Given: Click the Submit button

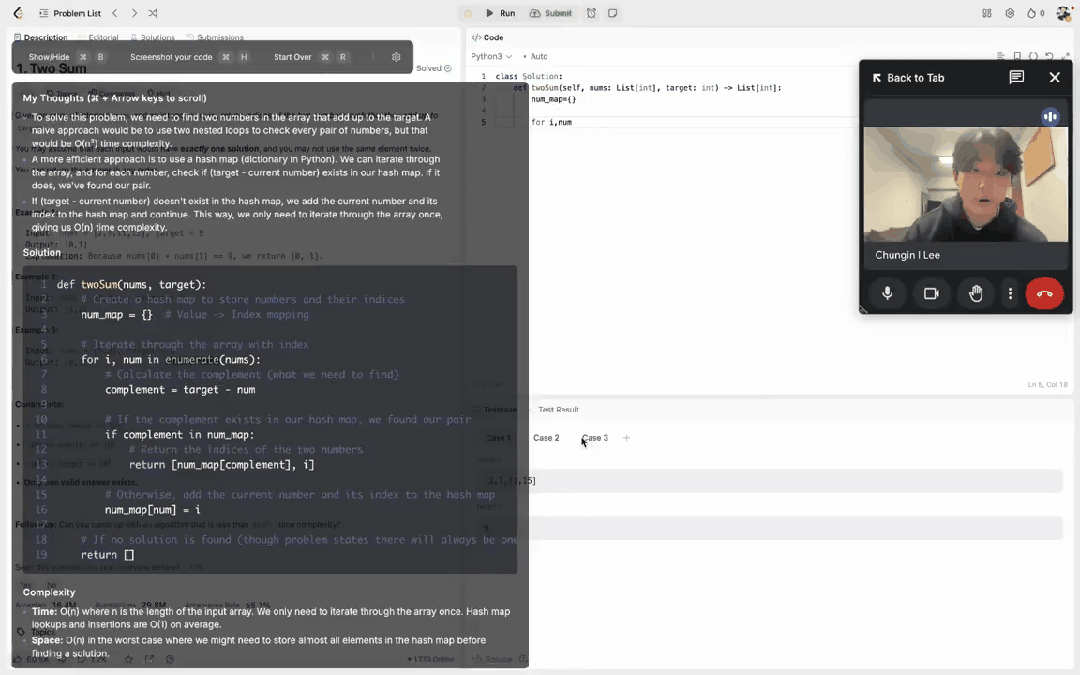Looking at the screenshot, I should click(551, 13).
